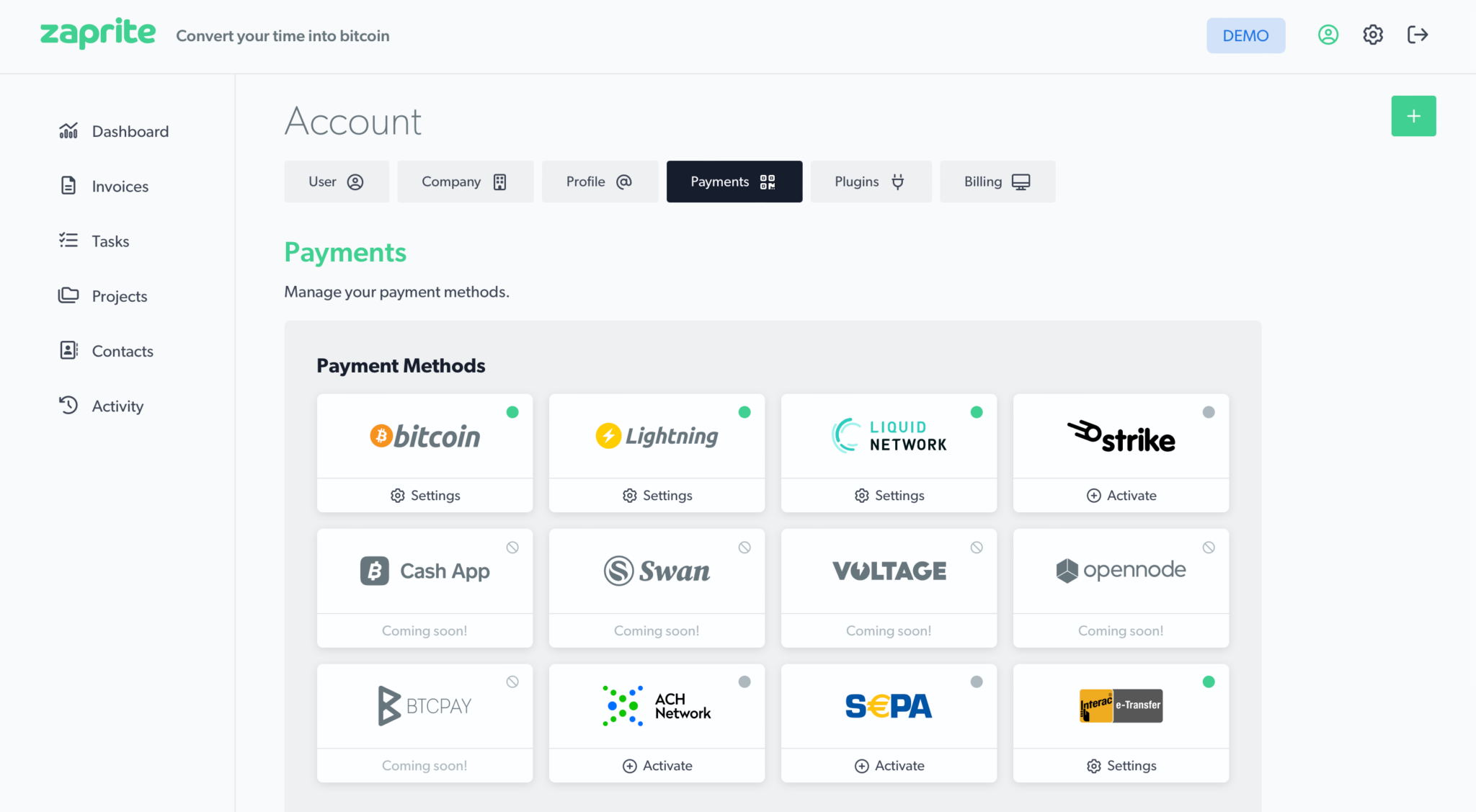The height and width of the screenshot is (812, 1476).
Task: Select the Company tab
Action: [465, 182]
